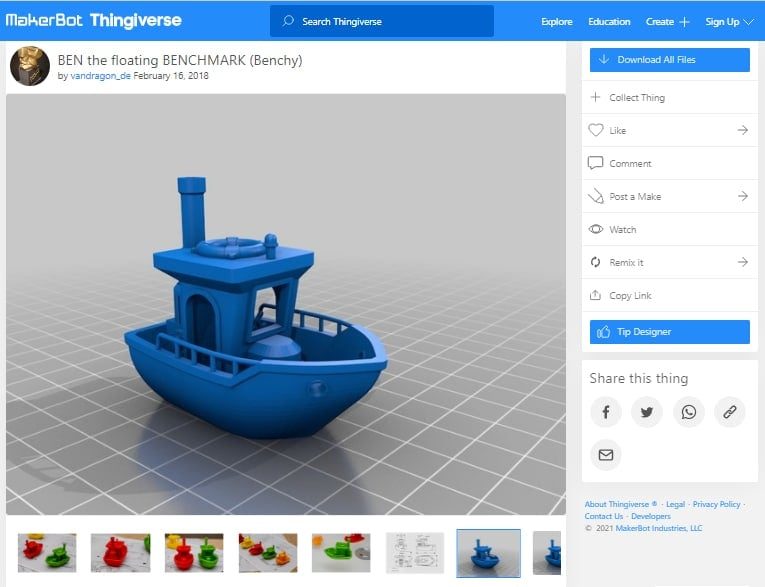765x587 pixels.
Task: Open the Legal link
Action: coord(675,504)
